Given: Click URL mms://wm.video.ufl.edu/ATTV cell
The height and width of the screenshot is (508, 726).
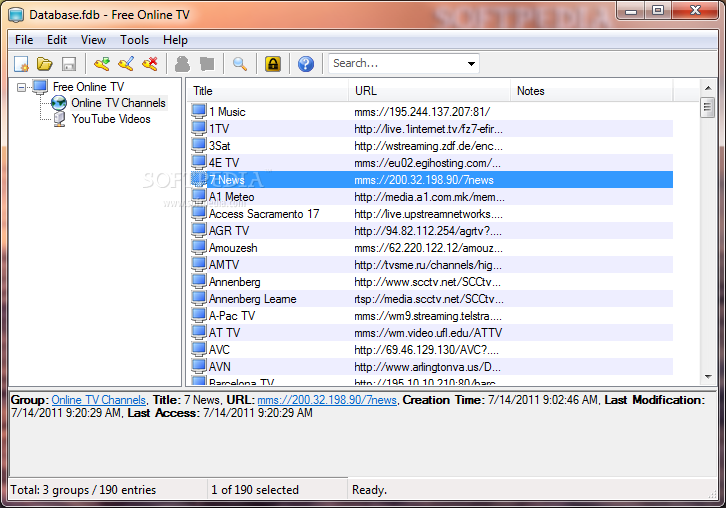Looking at the screenshot, I should point(428,333).
